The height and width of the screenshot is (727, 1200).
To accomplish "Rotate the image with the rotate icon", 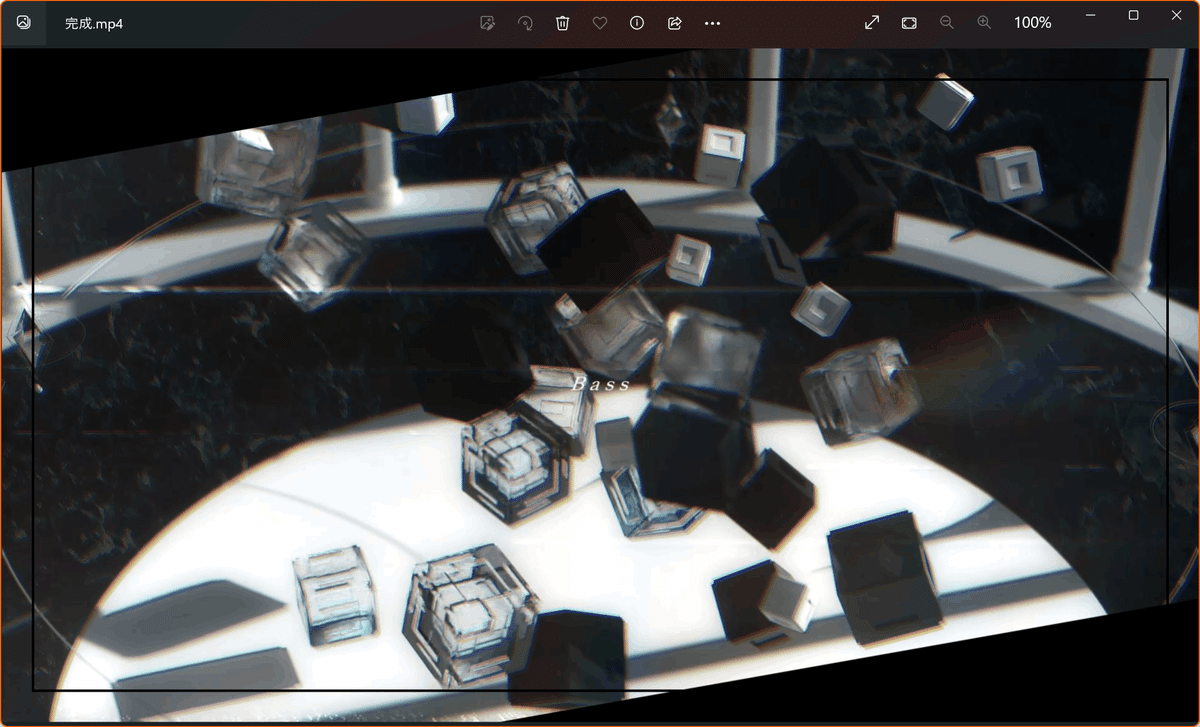I will click(525, 23).
